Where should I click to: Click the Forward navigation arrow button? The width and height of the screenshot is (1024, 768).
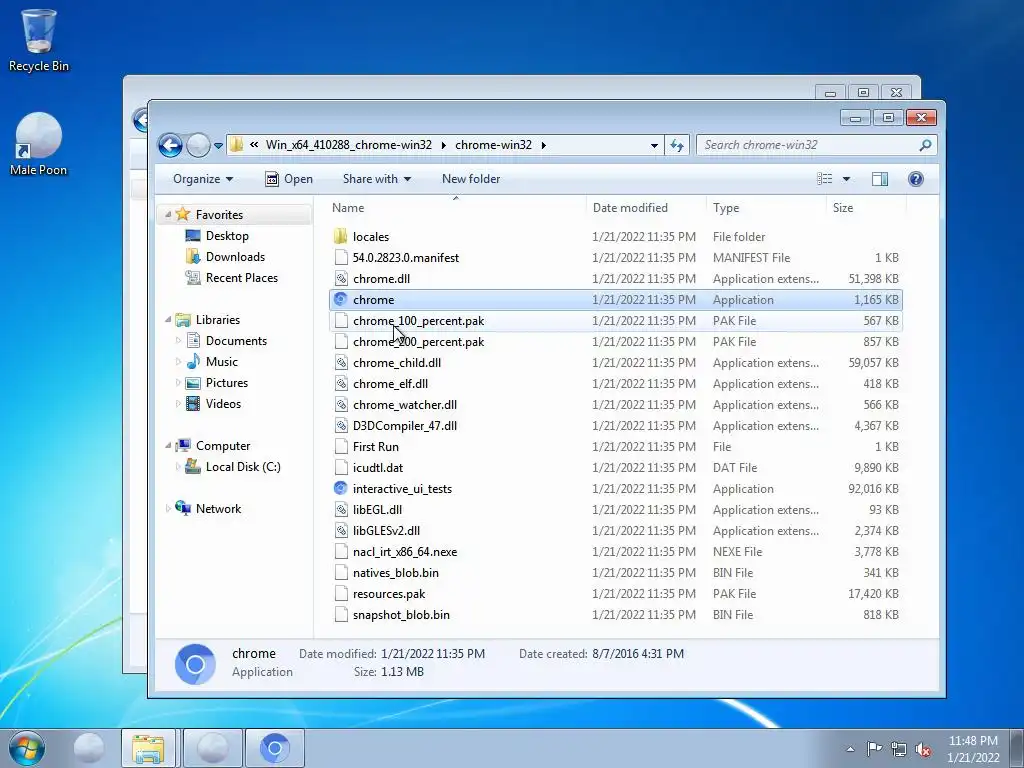[x=198, y=145]
